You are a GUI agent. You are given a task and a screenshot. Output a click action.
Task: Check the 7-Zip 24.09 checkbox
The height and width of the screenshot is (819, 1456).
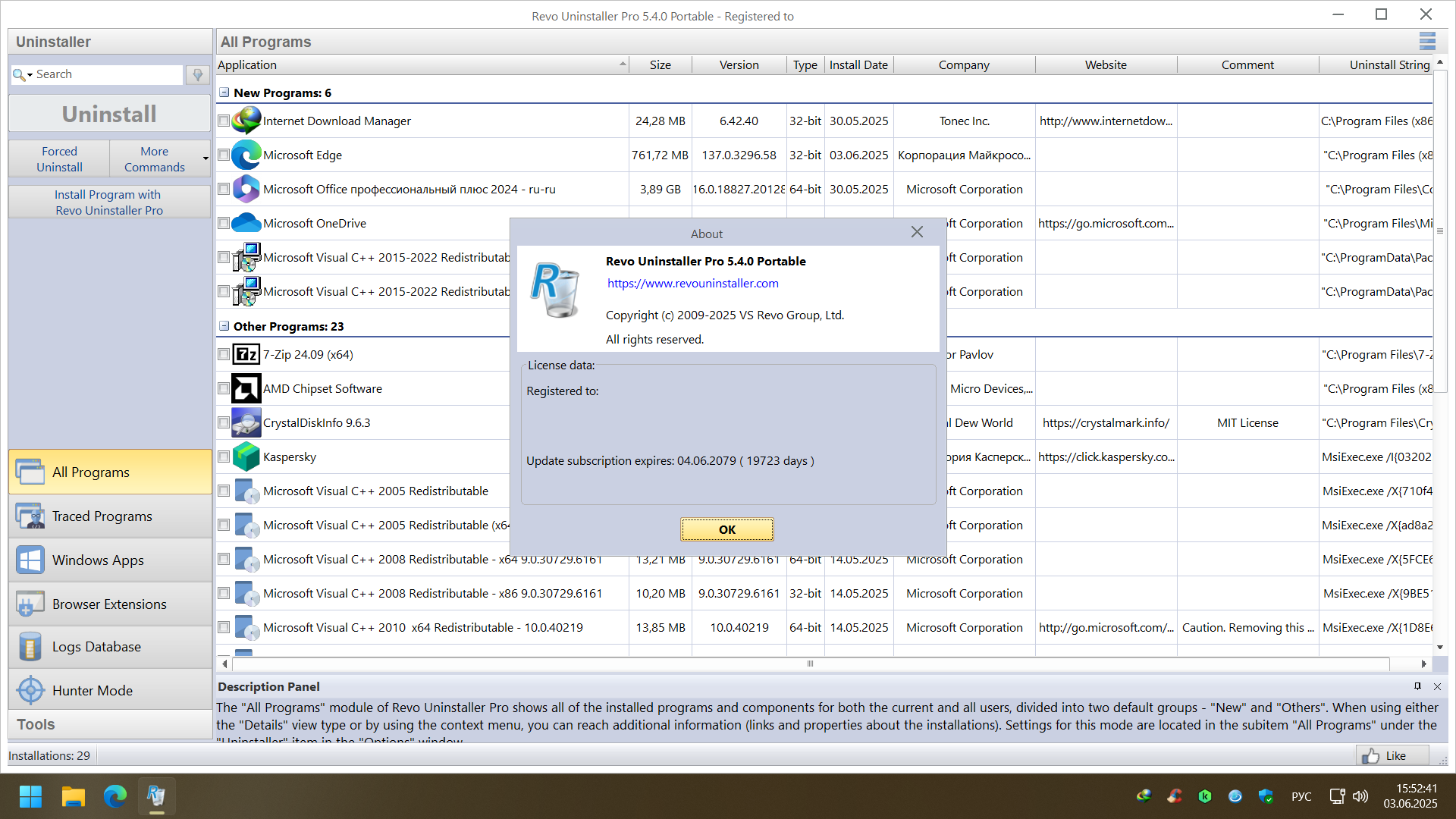(x=224, y=354)
